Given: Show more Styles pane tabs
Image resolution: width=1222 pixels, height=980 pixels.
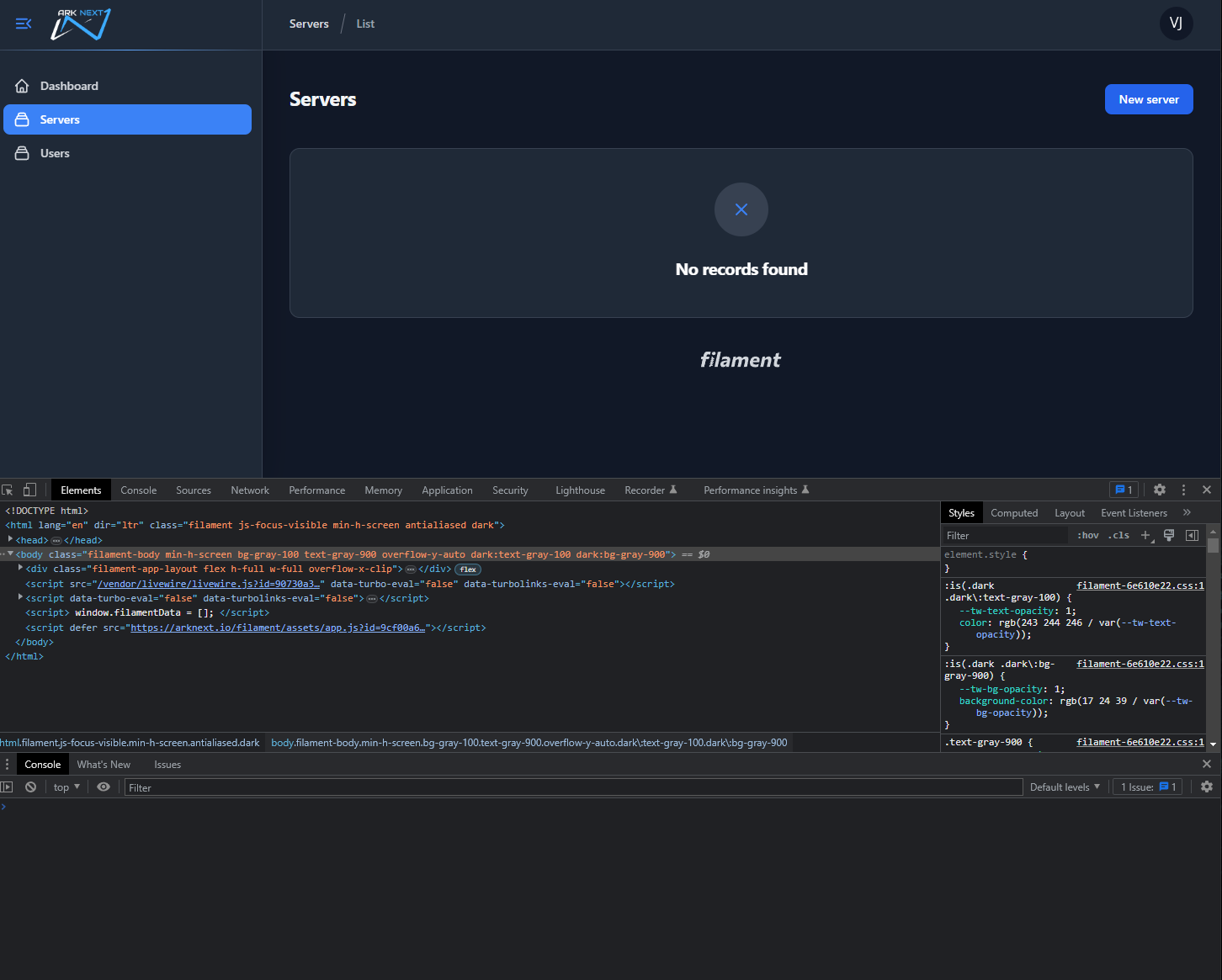Looking at the screenshot, I should pos(1187,512).
